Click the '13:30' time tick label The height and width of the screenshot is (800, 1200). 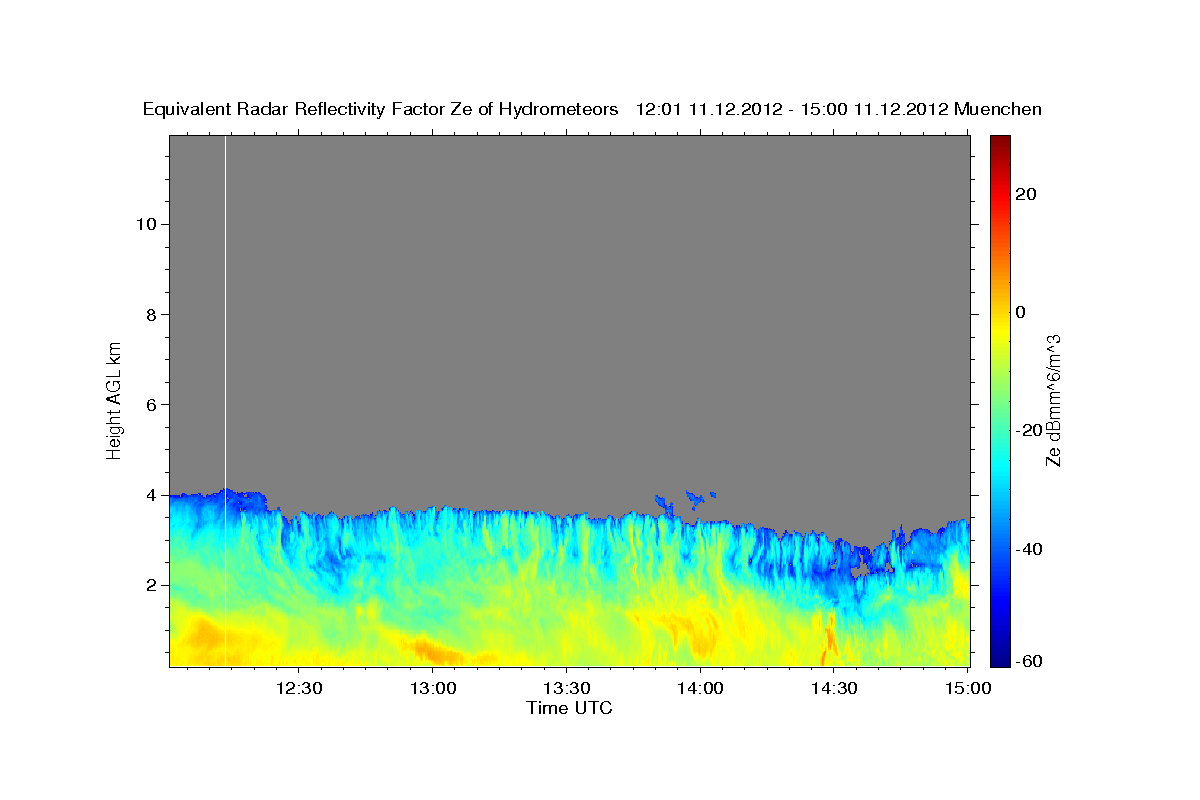[567, 688]
